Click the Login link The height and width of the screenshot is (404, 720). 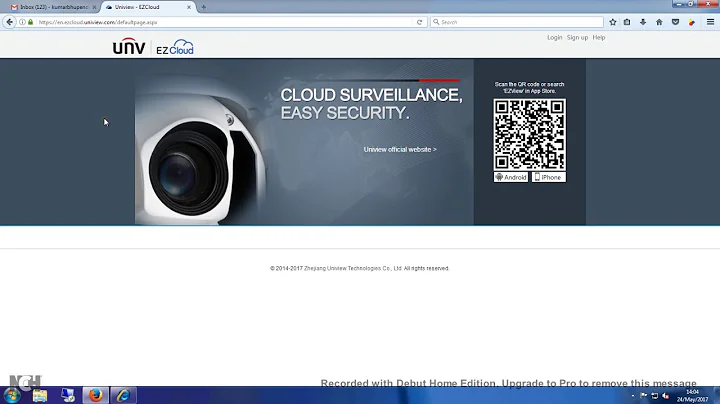[554, 38]
